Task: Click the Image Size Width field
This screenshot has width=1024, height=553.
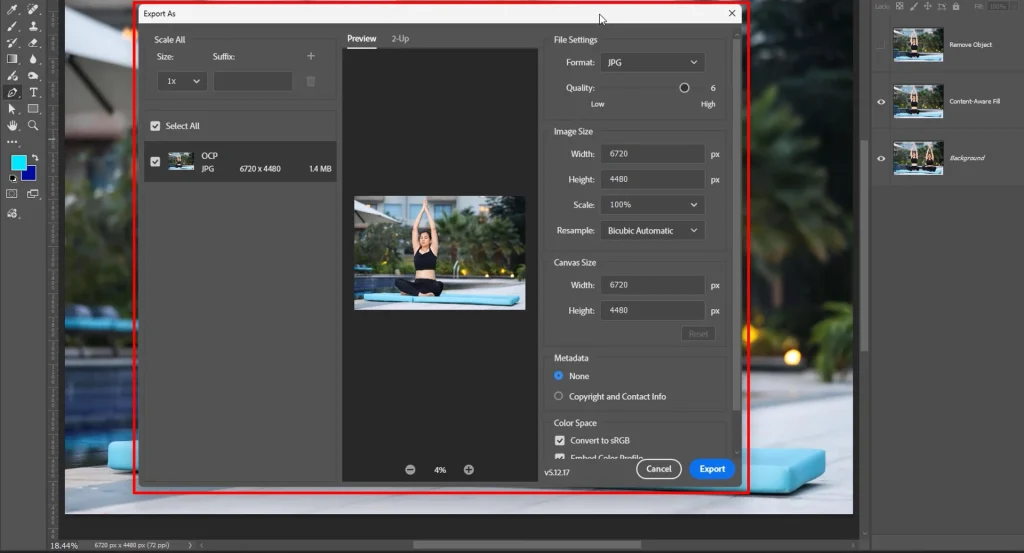Action: tap(652, 153)
